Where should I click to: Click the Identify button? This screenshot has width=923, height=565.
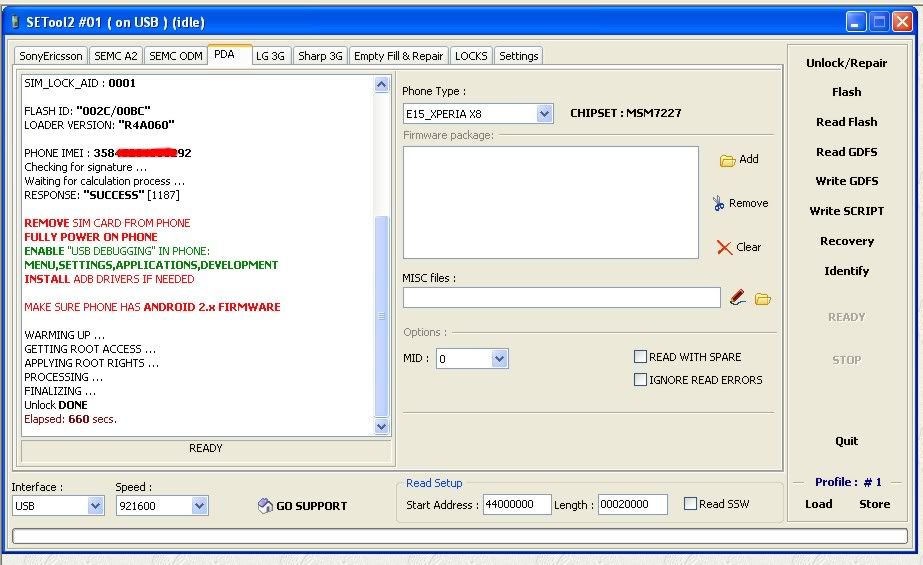pos(846,271)
